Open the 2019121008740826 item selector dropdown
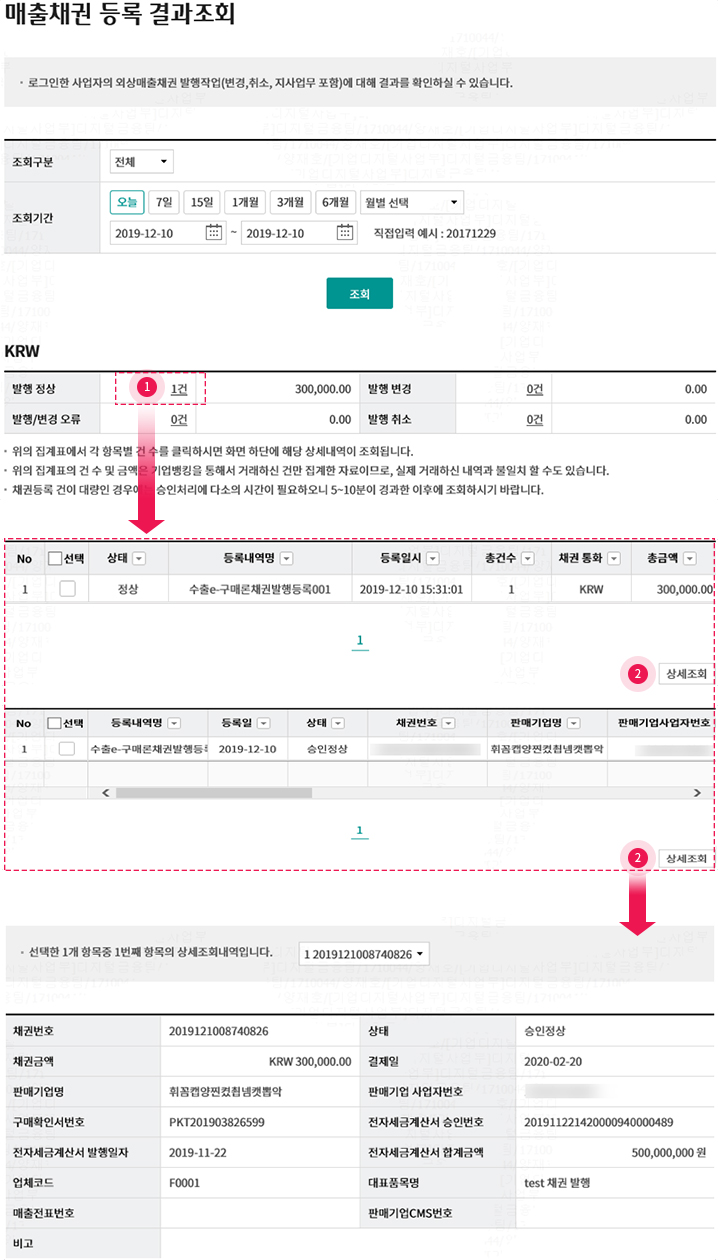 (364, 954)
